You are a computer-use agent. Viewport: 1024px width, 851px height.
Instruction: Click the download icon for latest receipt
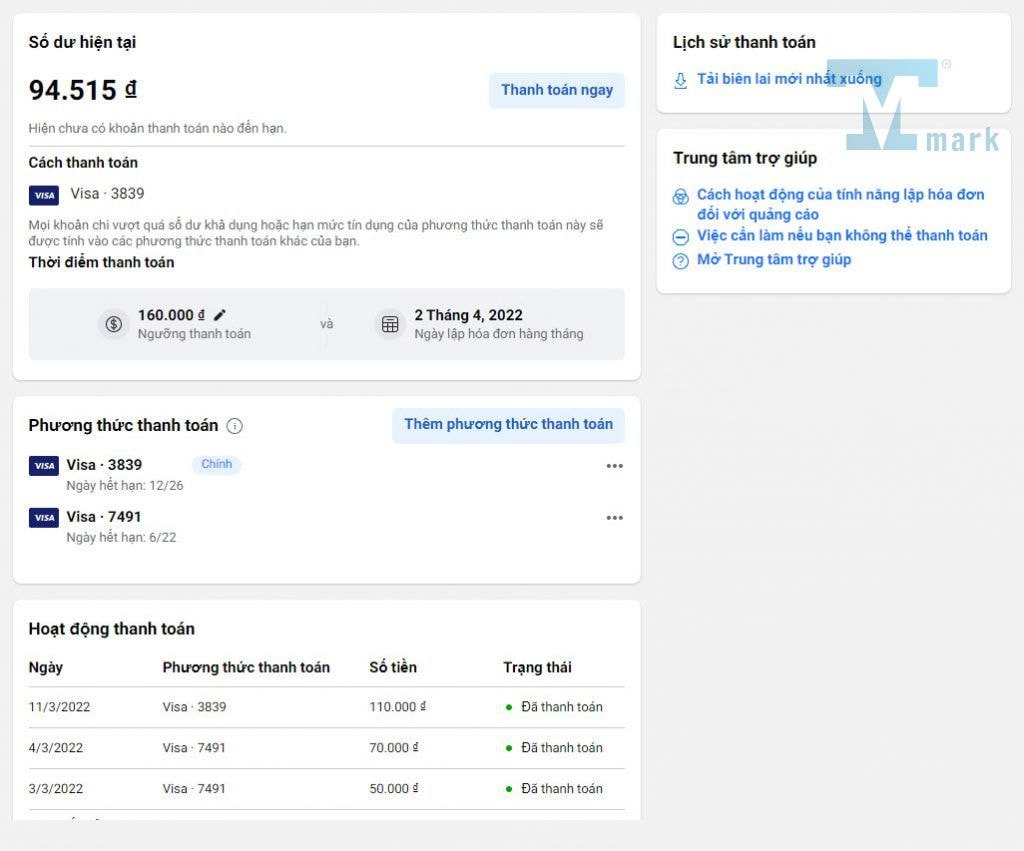681,80
